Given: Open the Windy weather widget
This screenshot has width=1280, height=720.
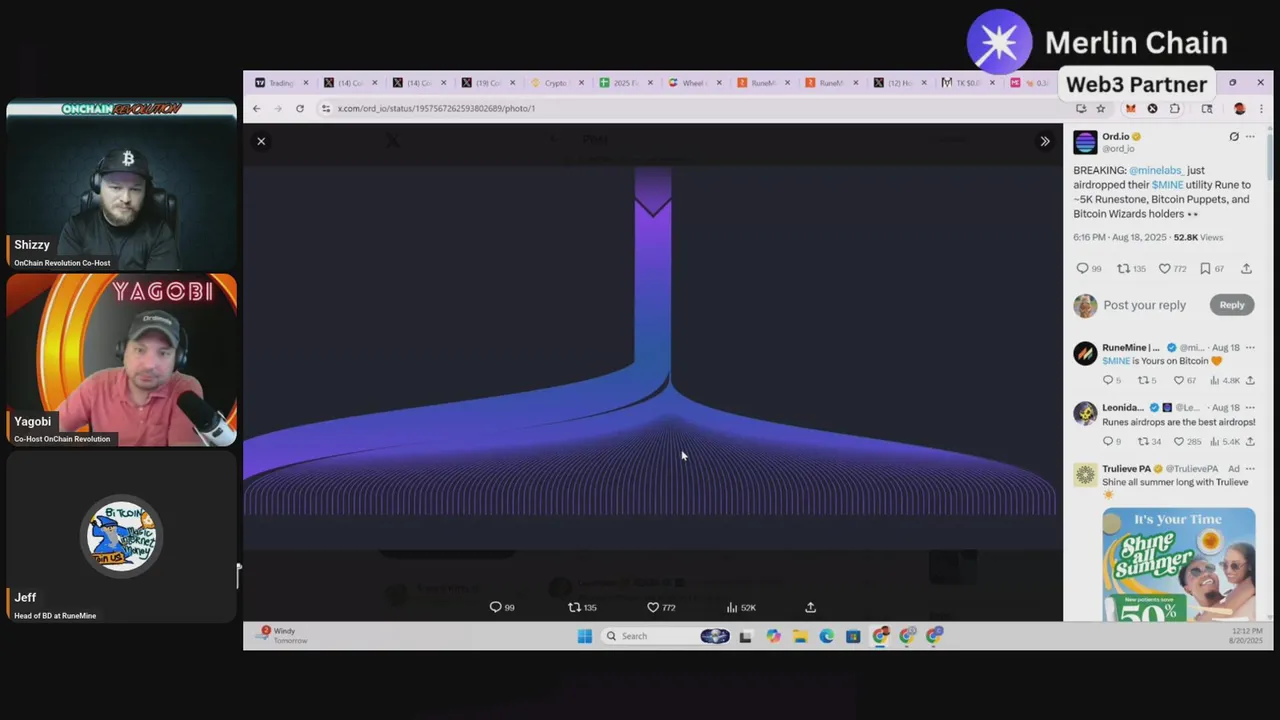Looking at the screenshot, I should (x=281, y=635).
